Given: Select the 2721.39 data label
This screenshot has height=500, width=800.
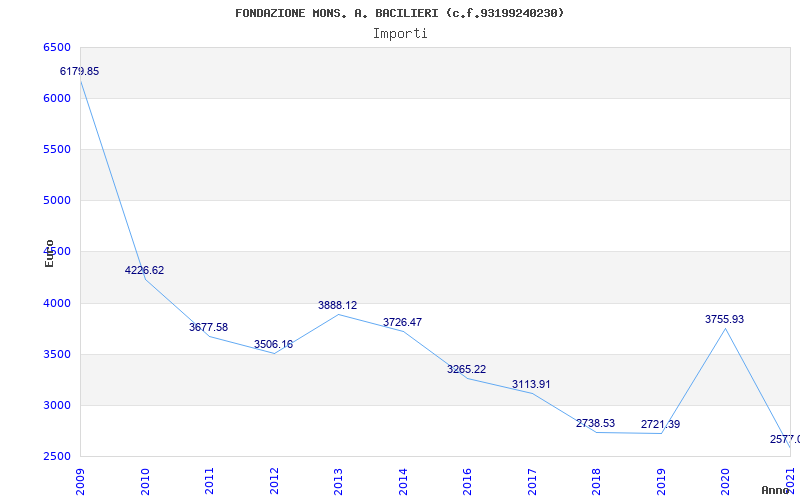Looking at the screenshot, I should [x=661, y=424].
